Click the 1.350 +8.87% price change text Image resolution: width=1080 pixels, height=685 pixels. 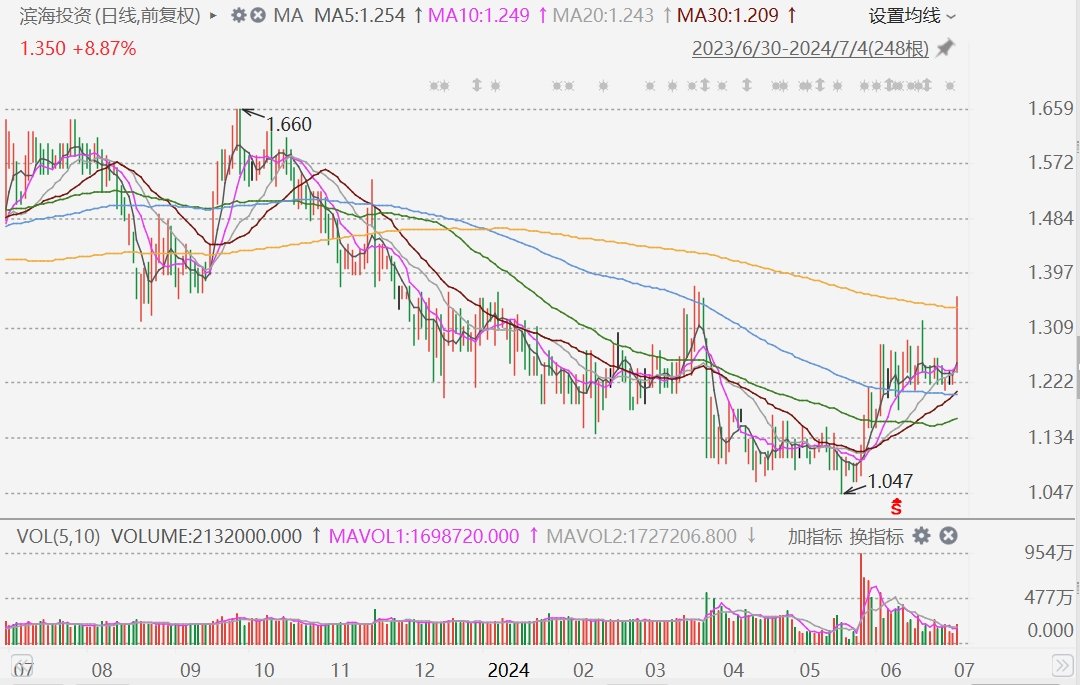[78, 48]
